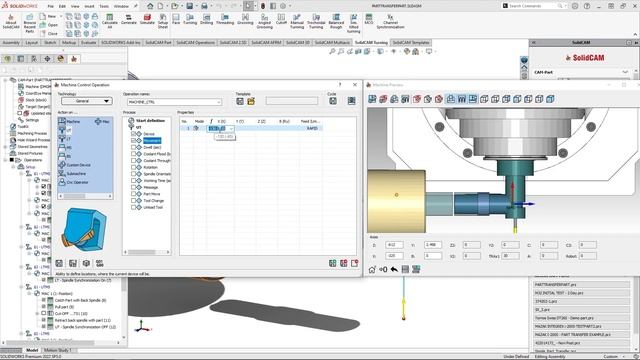
Task: Select the Turning operation icon
Action: pyautogui.click(x=190, y=19)
